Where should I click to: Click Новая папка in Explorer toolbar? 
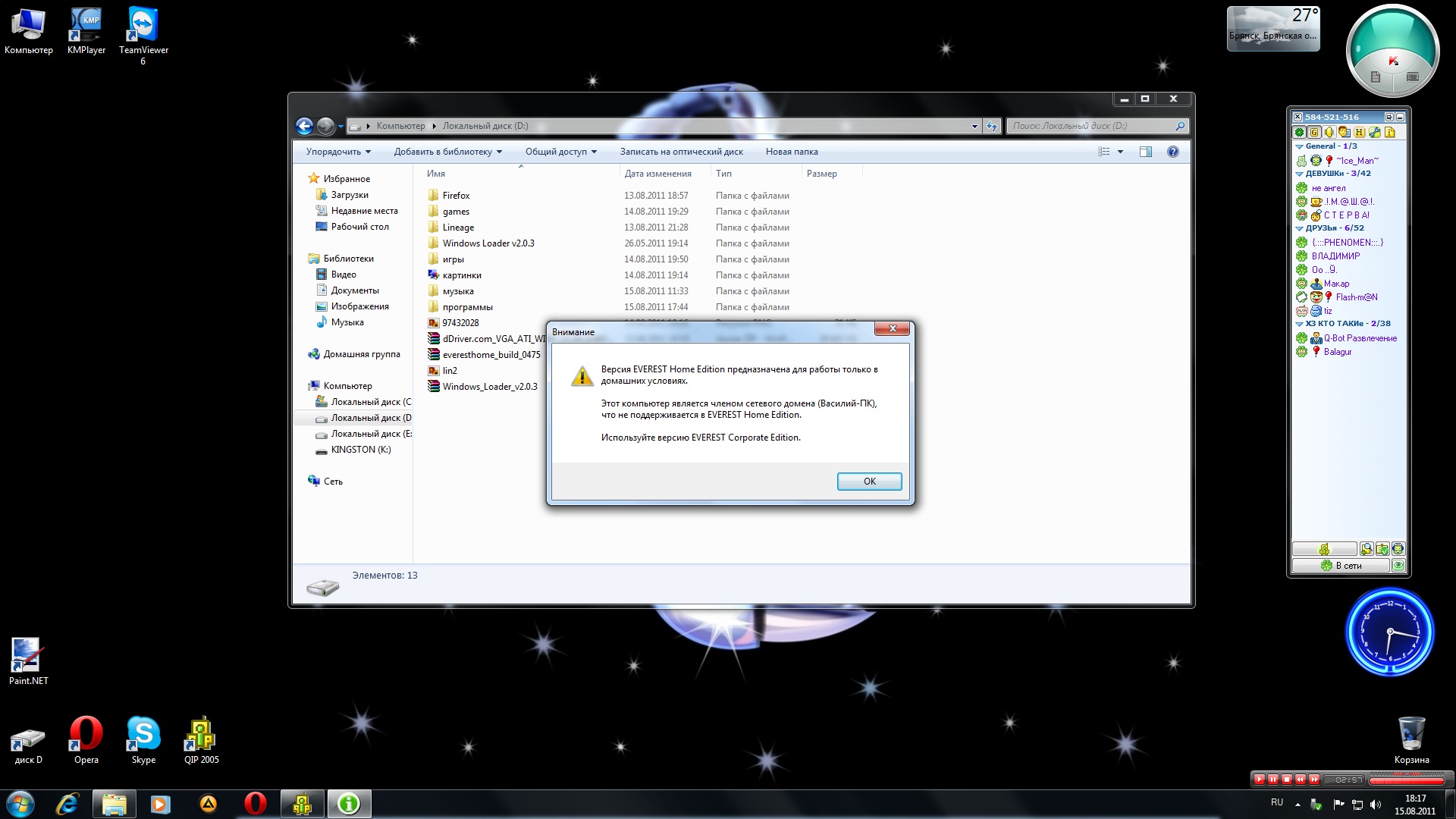(x=791, y=152)
